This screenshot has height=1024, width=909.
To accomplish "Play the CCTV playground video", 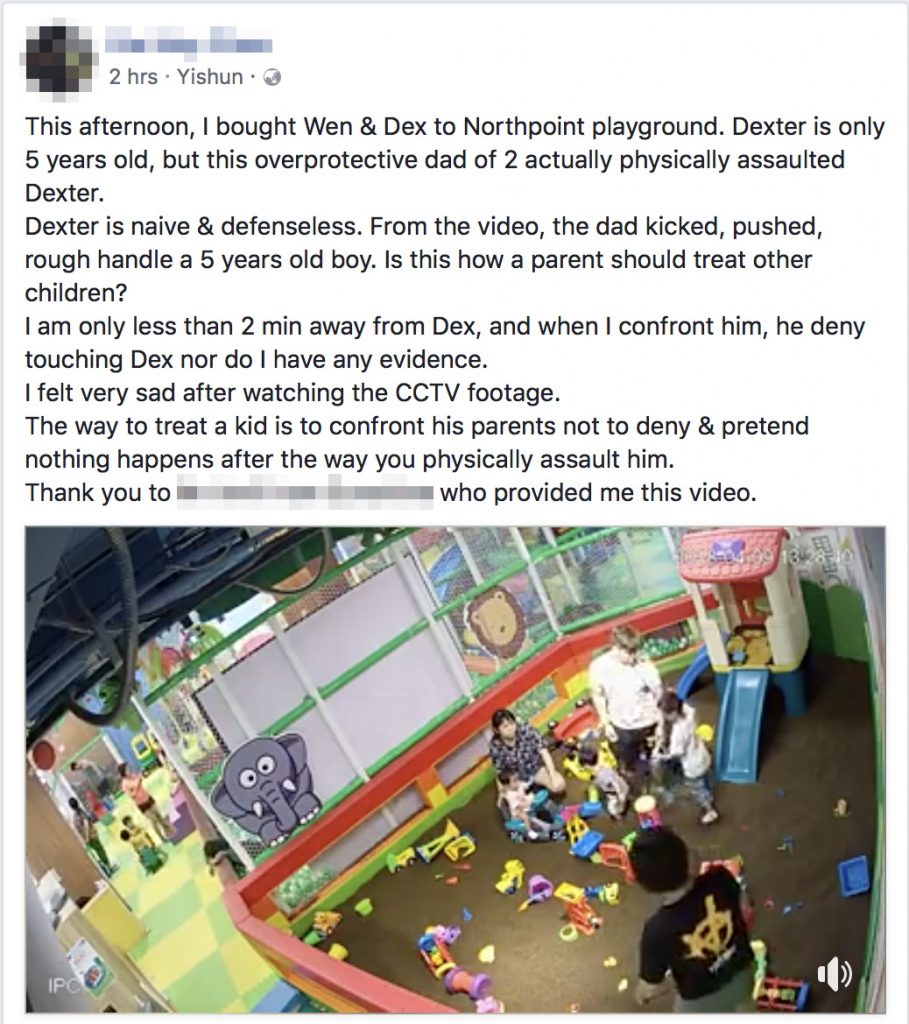I will [455, 769].
